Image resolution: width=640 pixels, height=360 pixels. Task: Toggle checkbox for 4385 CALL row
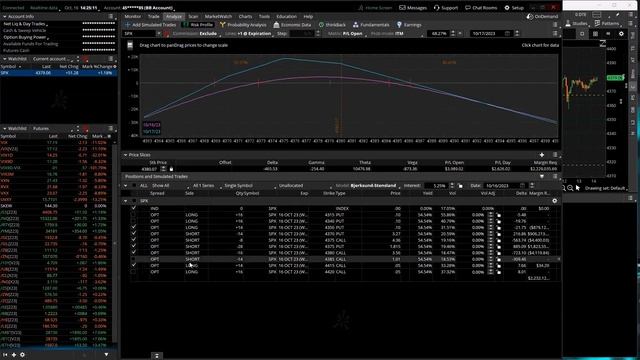pyautogui.click(x=133, y=259)
